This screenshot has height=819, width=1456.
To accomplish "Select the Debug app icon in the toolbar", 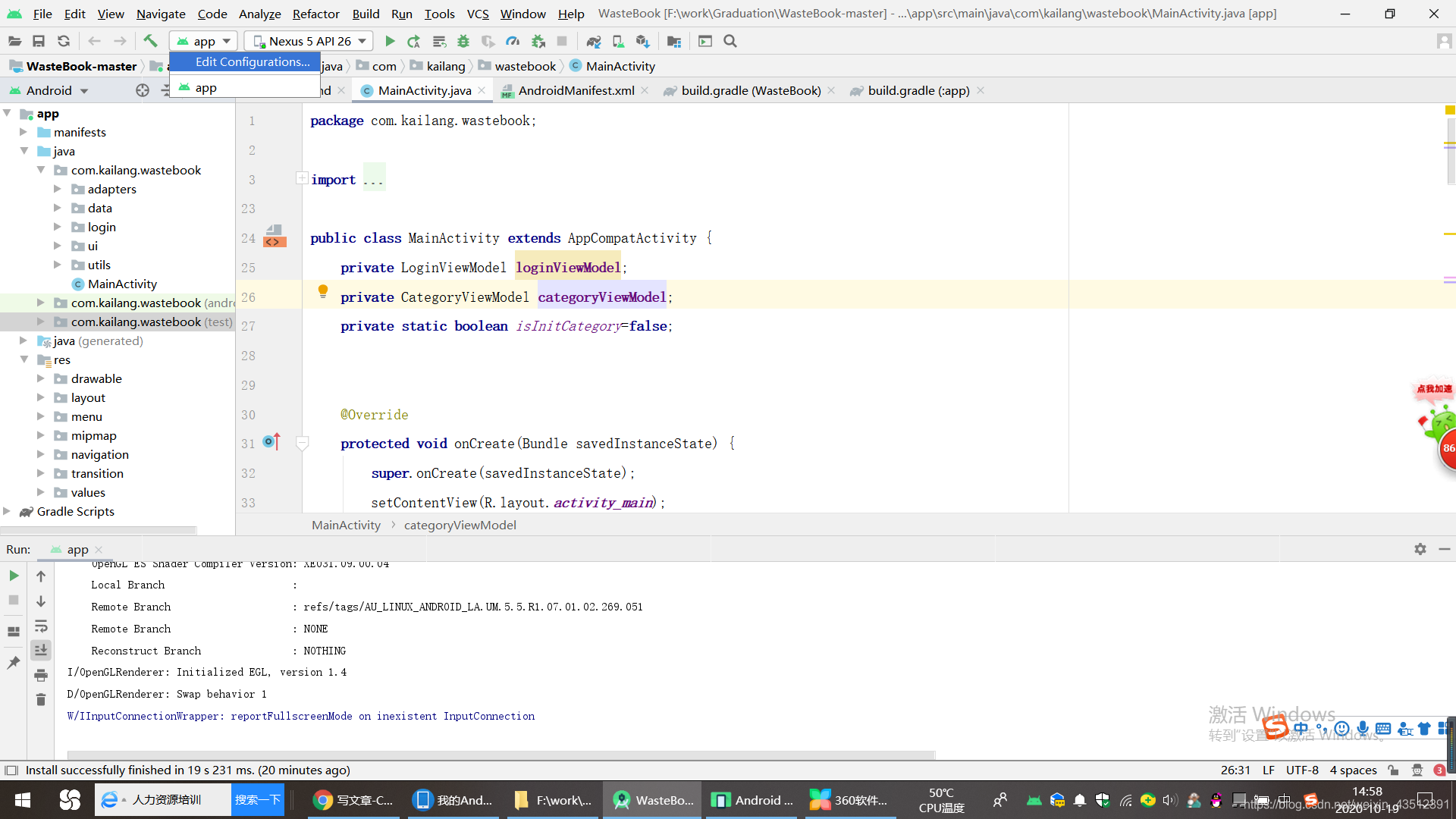I will (x=463, y=41).
